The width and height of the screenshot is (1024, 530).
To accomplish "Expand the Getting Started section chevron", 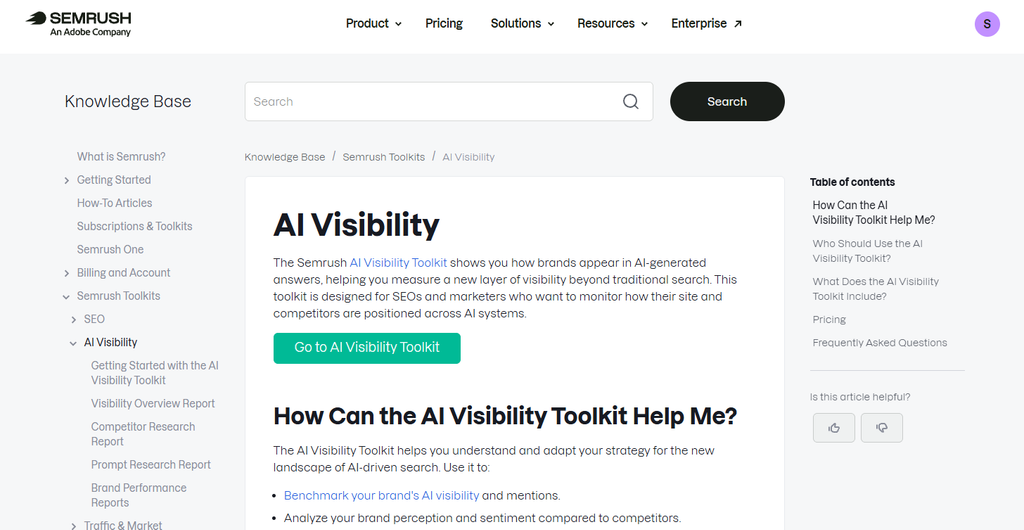I will [x=67, y=180].
